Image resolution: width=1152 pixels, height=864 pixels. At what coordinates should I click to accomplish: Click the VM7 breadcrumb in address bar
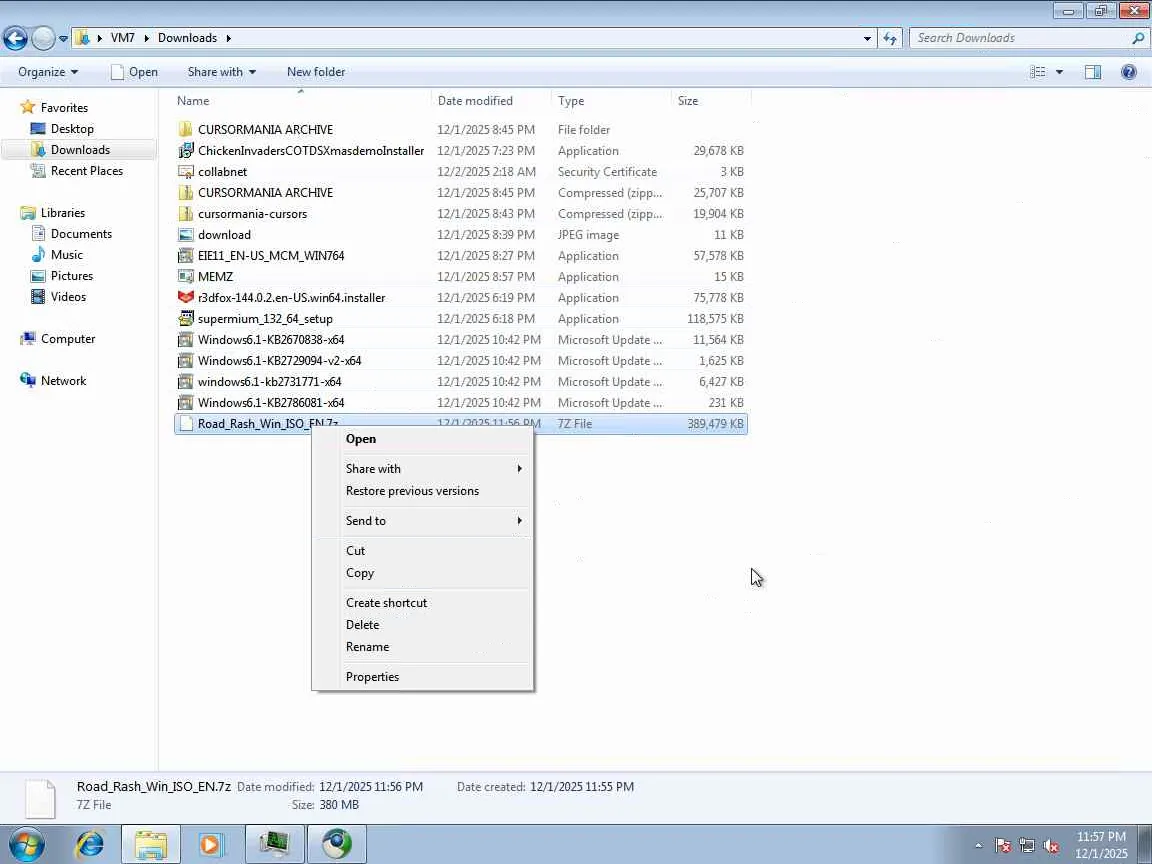coord(122,38)
